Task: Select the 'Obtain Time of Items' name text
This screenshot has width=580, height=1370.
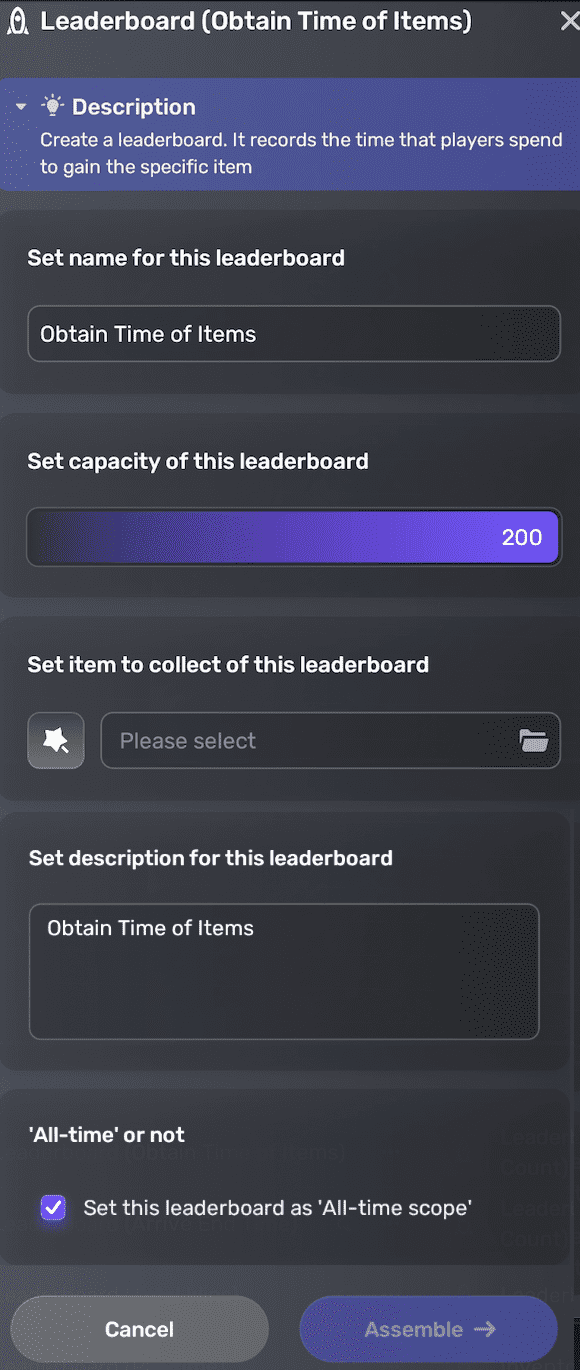Action: pos(148,333)
